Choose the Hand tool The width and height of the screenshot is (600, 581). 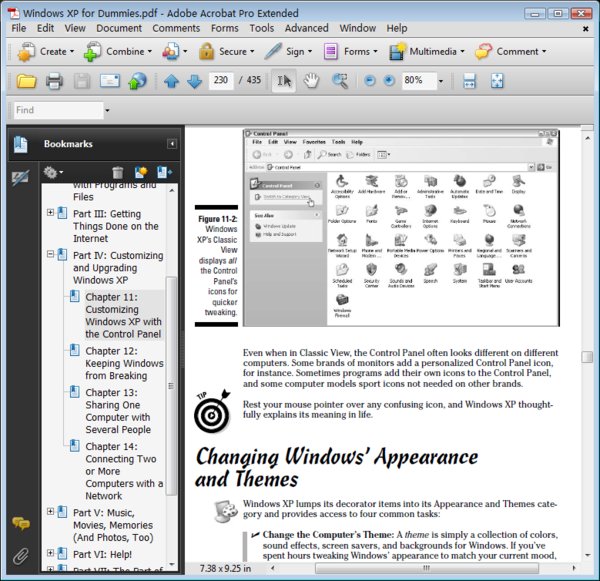pos(311,81)
